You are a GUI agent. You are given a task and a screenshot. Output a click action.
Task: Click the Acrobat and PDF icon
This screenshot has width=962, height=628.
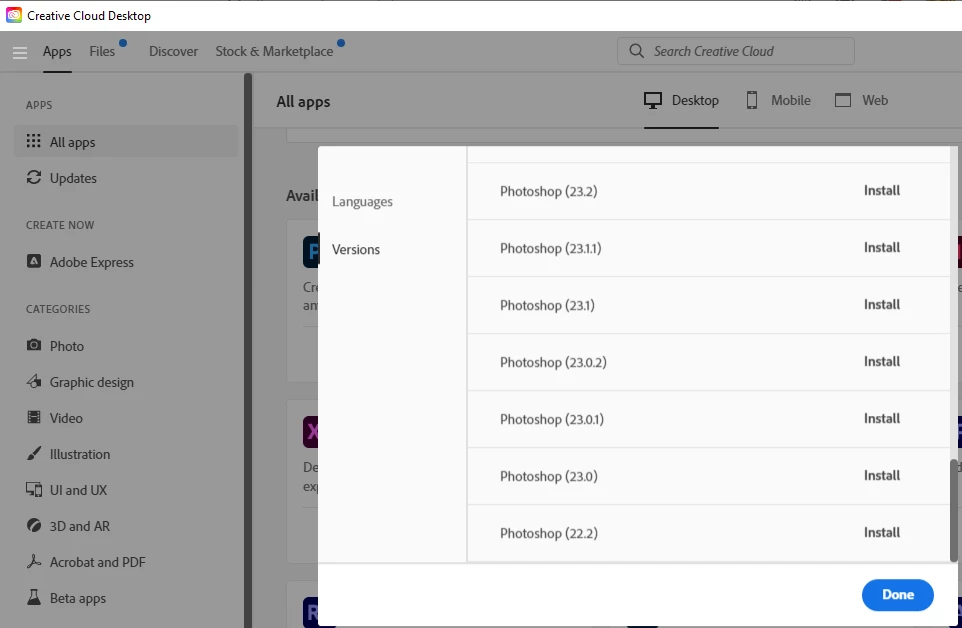point(34,561)
